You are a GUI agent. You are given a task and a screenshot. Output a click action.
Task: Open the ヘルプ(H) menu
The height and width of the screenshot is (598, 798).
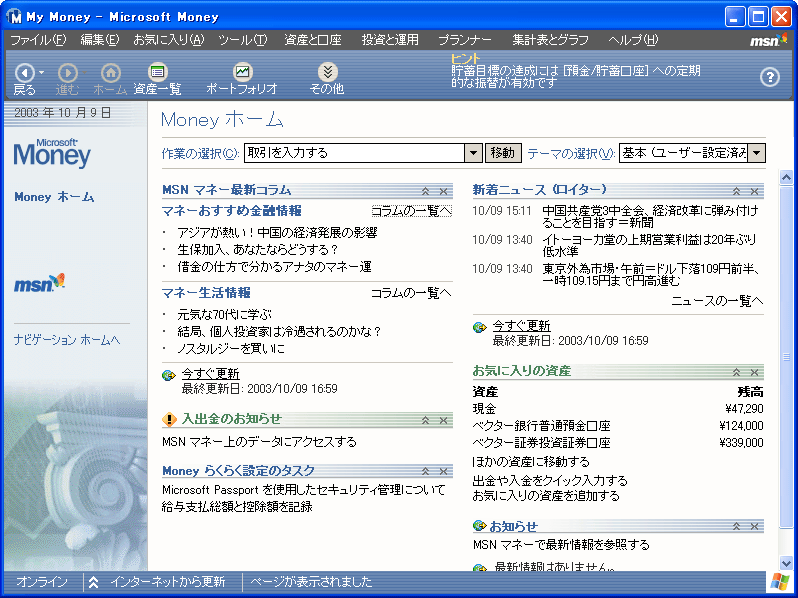633,40
